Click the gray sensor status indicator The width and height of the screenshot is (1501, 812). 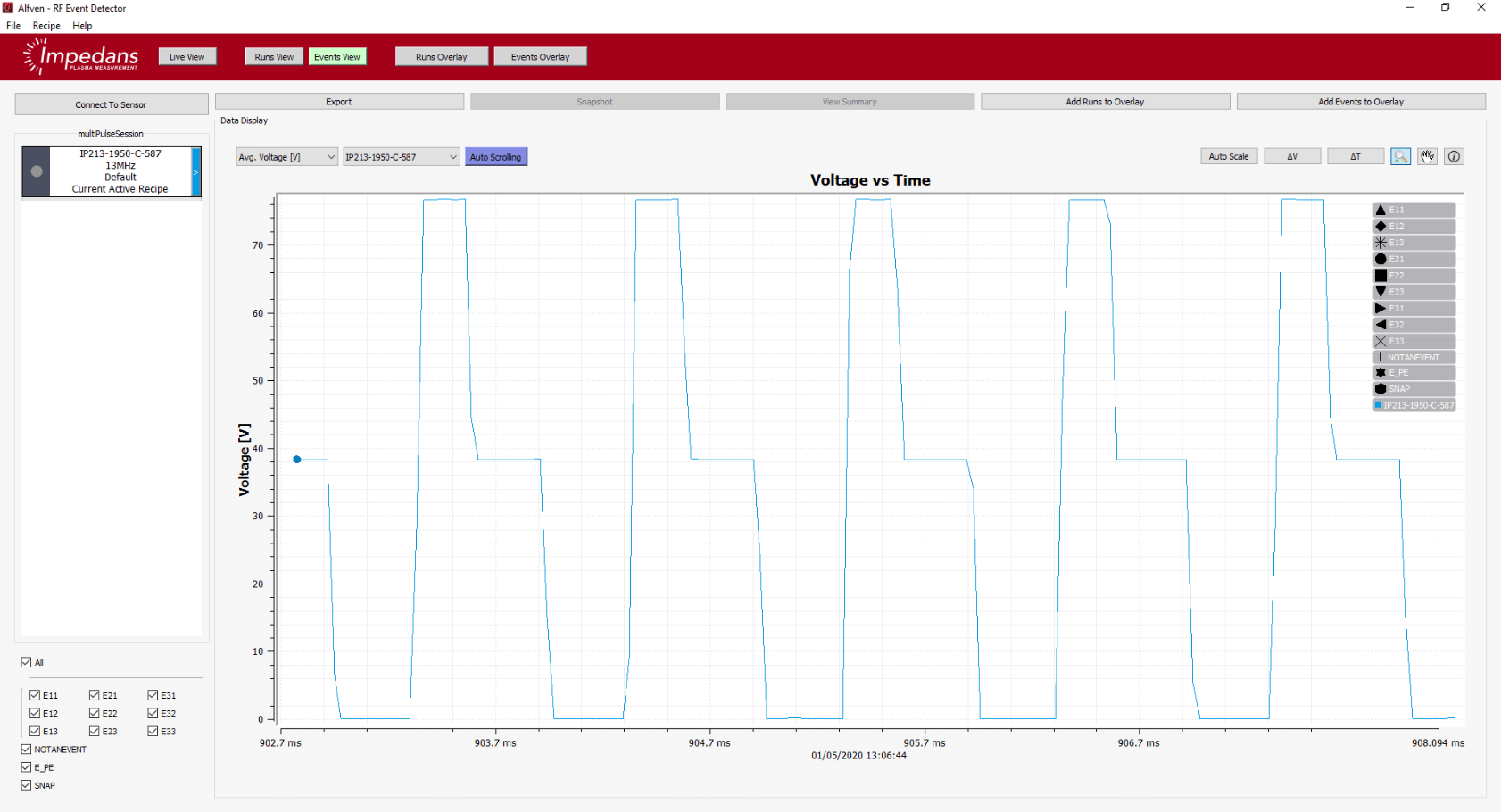[37, 171]
